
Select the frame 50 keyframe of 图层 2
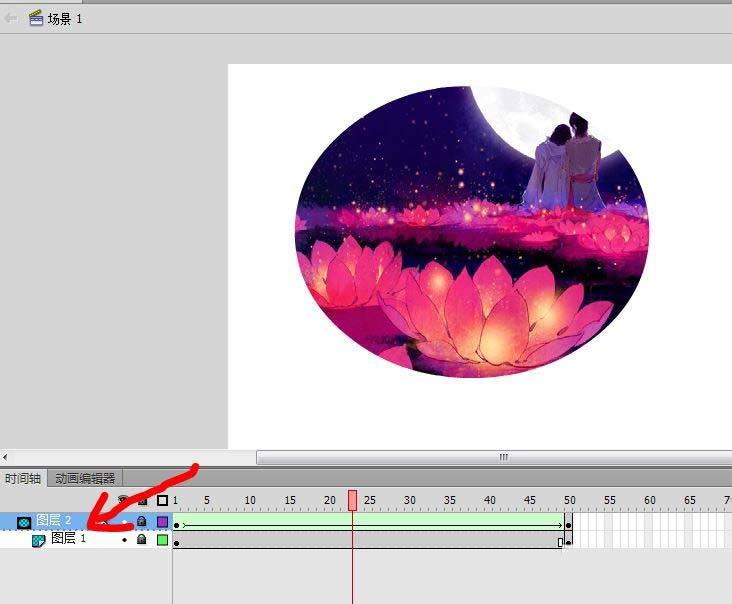(568, 526)
